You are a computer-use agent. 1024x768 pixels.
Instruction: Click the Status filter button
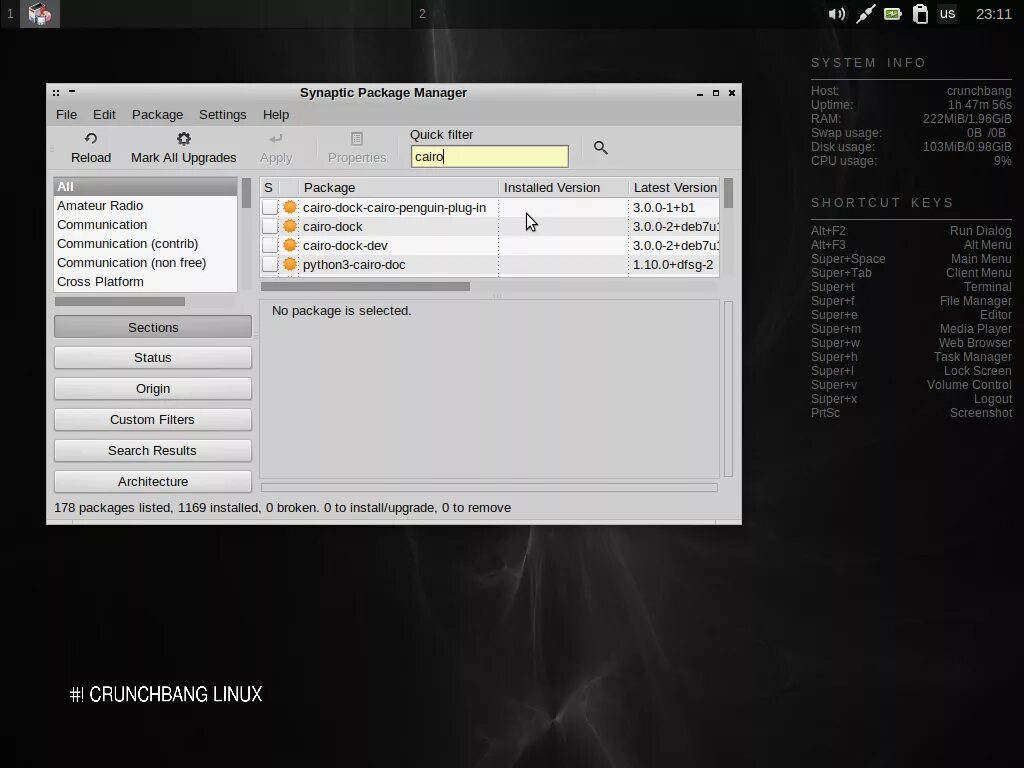point(153,357)
